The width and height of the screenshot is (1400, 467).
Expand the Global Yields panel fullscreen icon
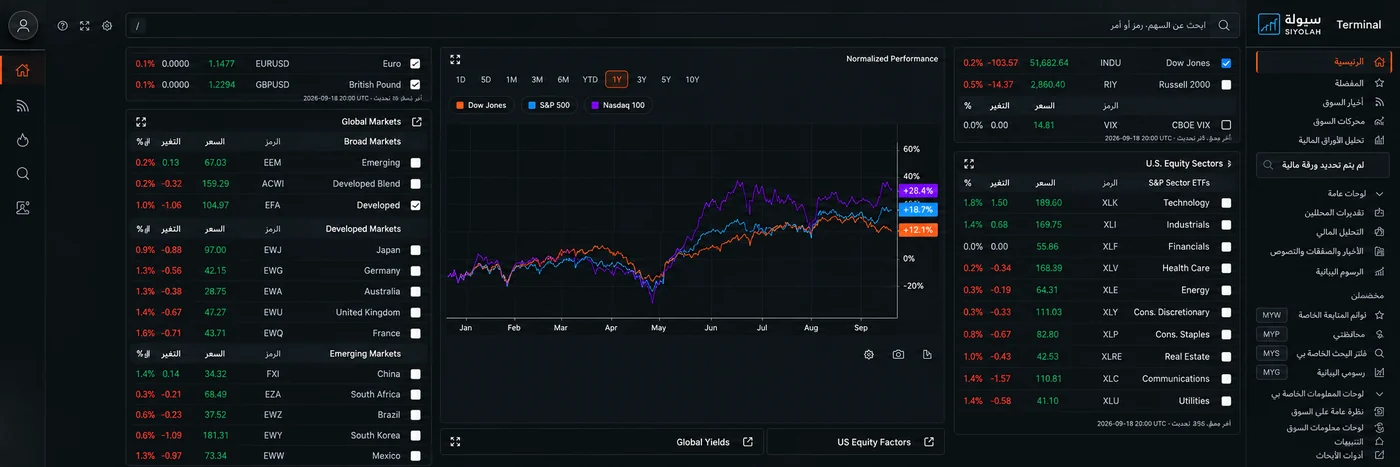455,442
